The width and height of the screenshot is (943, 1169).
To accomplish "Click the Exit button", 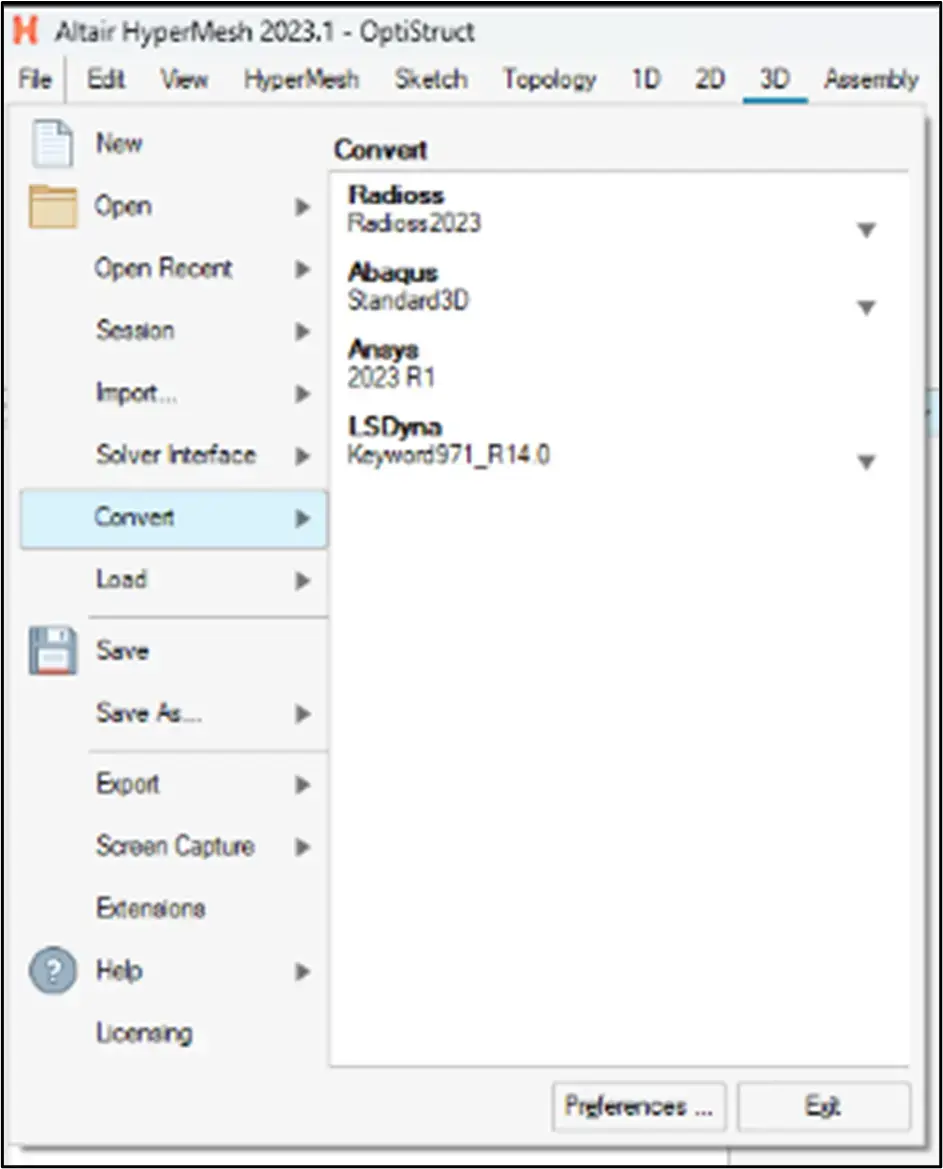I will [x=824, y=1106].
